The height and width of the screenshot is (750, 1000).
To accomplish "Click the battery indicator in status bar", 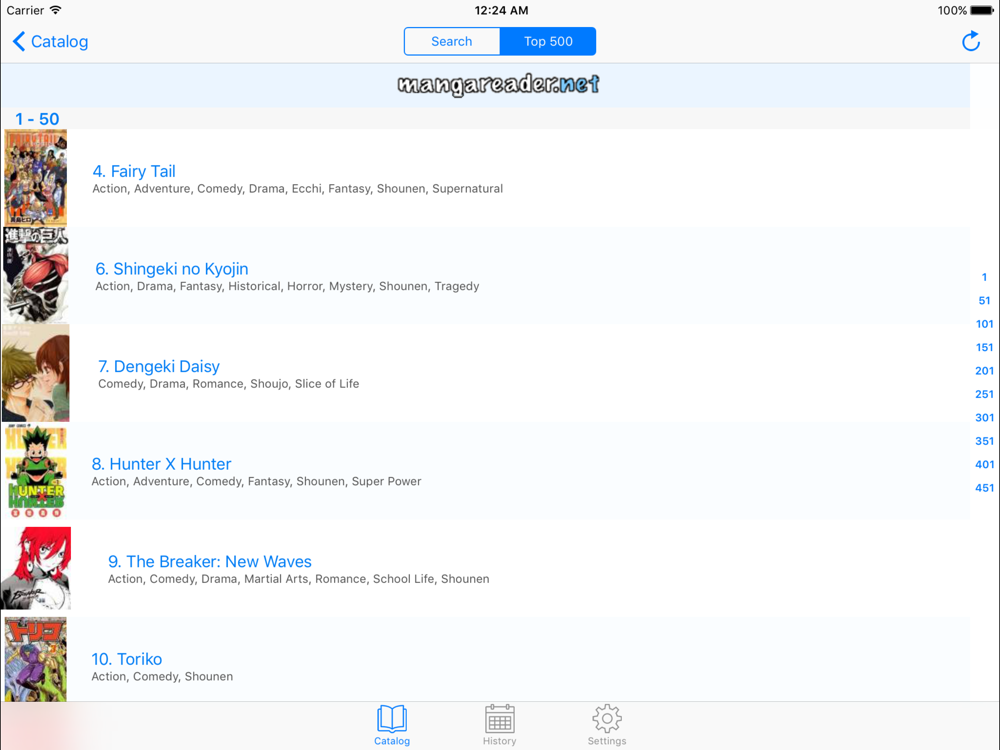I will click(x=982, y=10).
